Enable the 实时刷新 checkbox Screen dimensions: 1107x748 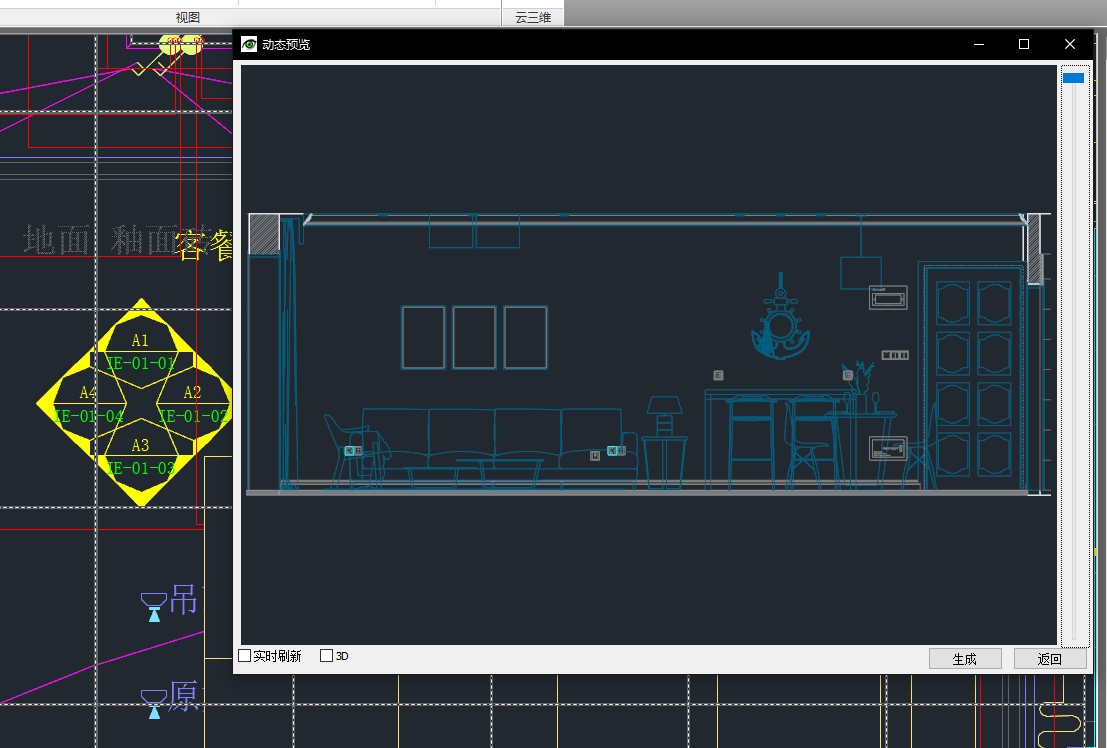tap(245, 655)
